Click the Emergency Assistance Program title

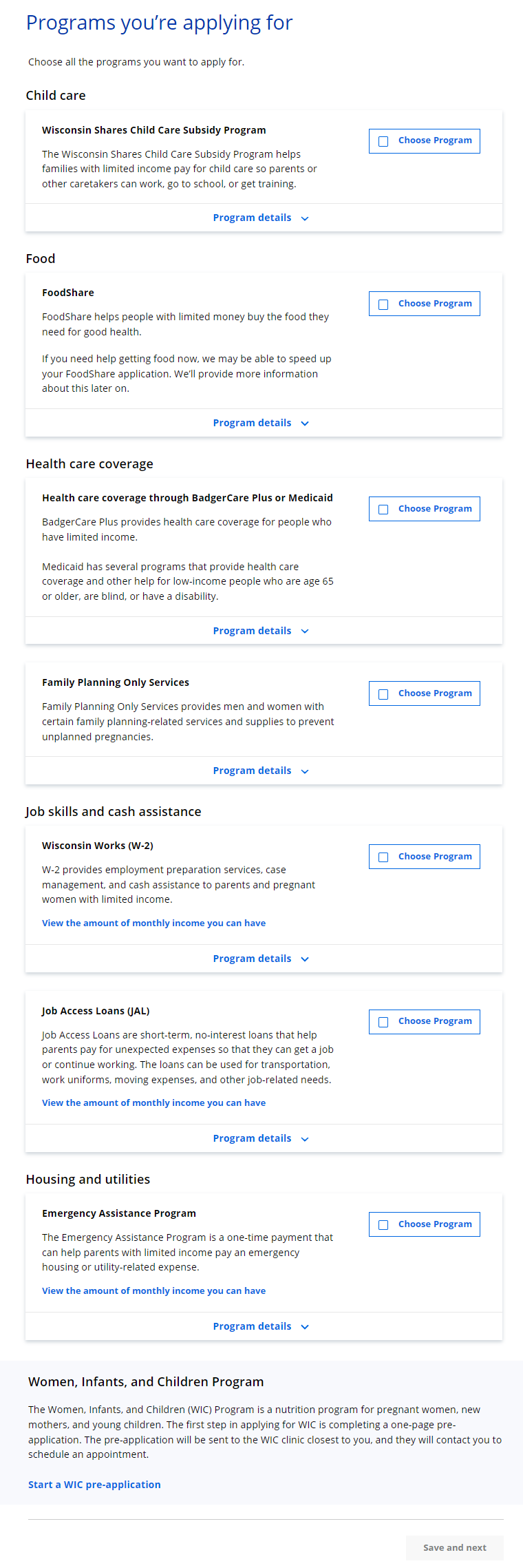(x=118, y=1213)
